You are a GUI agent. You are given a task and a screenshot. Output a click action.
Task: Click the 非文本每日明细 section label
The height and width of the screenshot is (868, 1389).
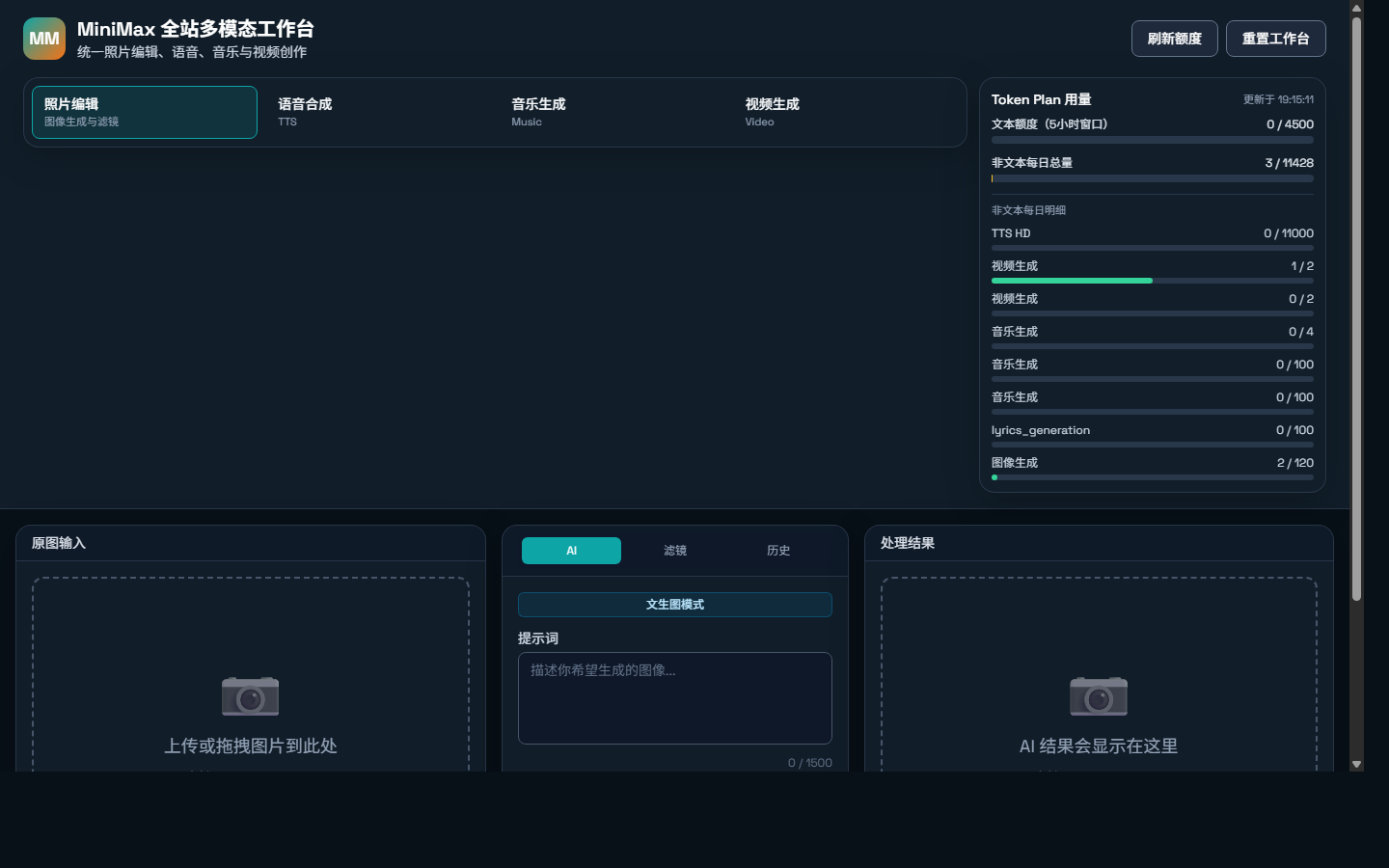coord(1028,210)
